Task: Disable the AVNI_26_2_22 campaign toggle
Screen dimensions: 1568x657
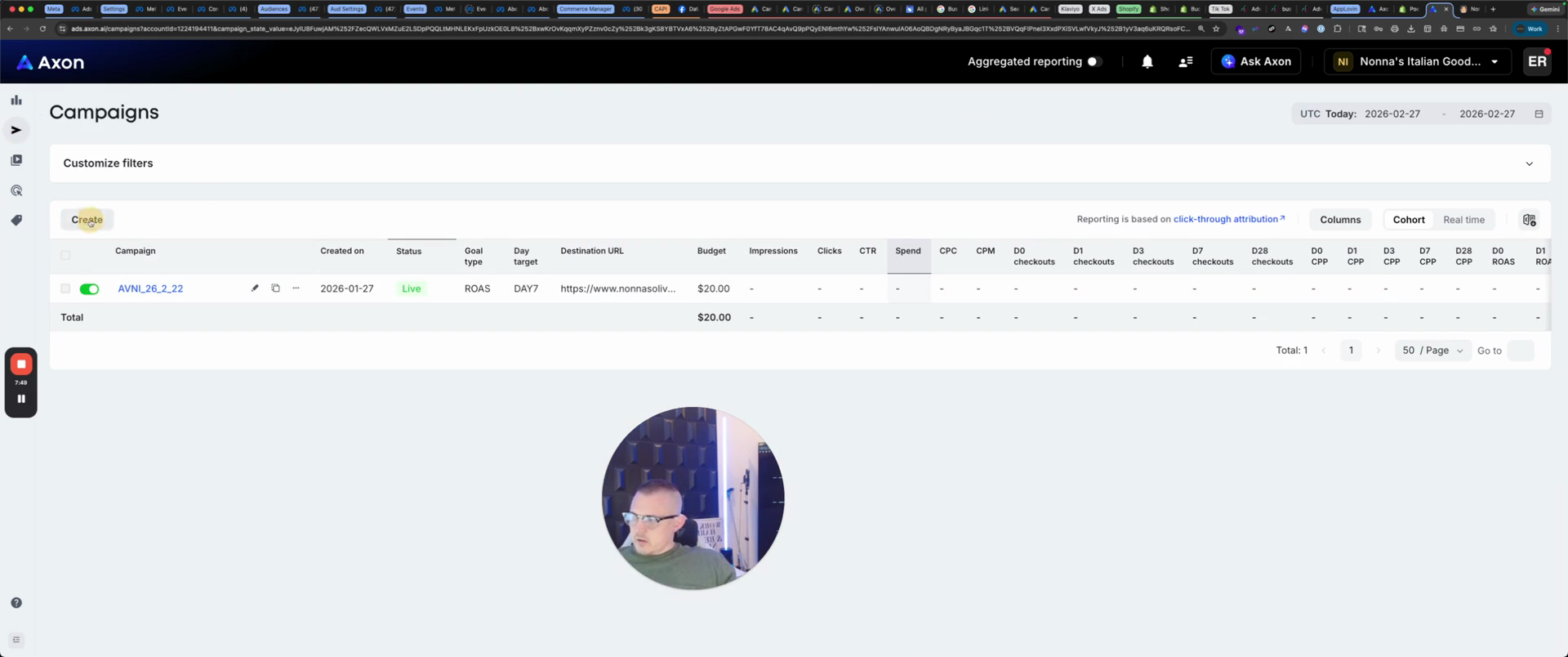Action: click(89, 289)
